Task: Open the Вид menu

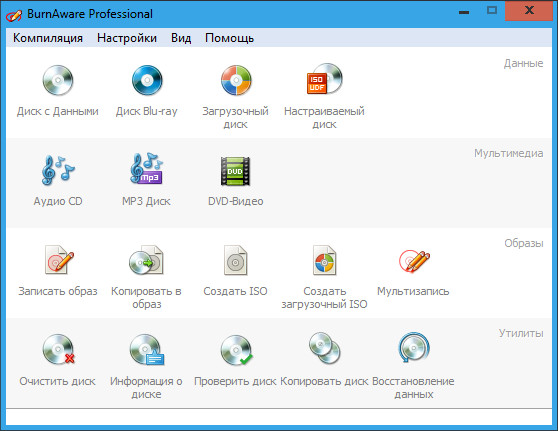Action: click(x=181, y=38)
